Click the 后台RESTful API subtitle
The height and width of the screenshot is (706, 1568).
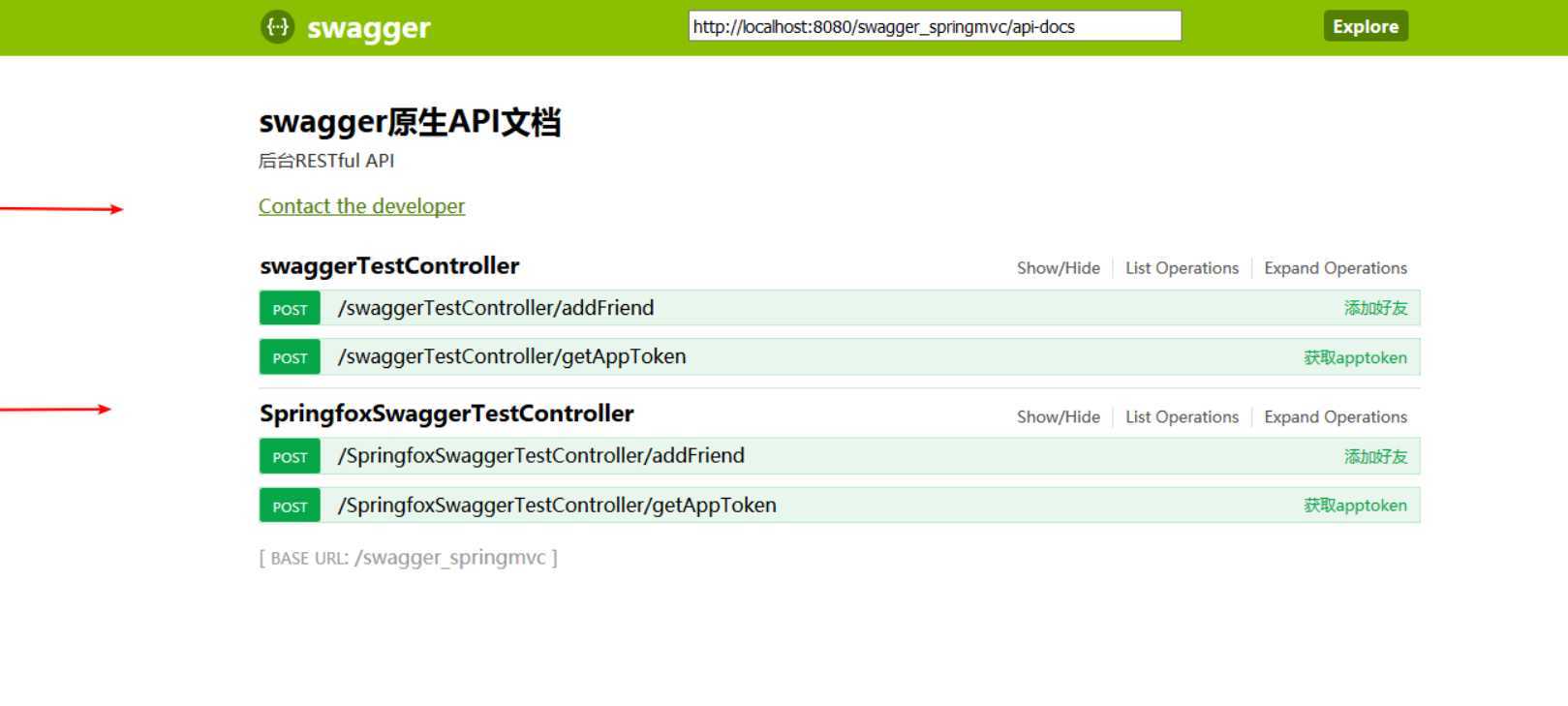326,161
